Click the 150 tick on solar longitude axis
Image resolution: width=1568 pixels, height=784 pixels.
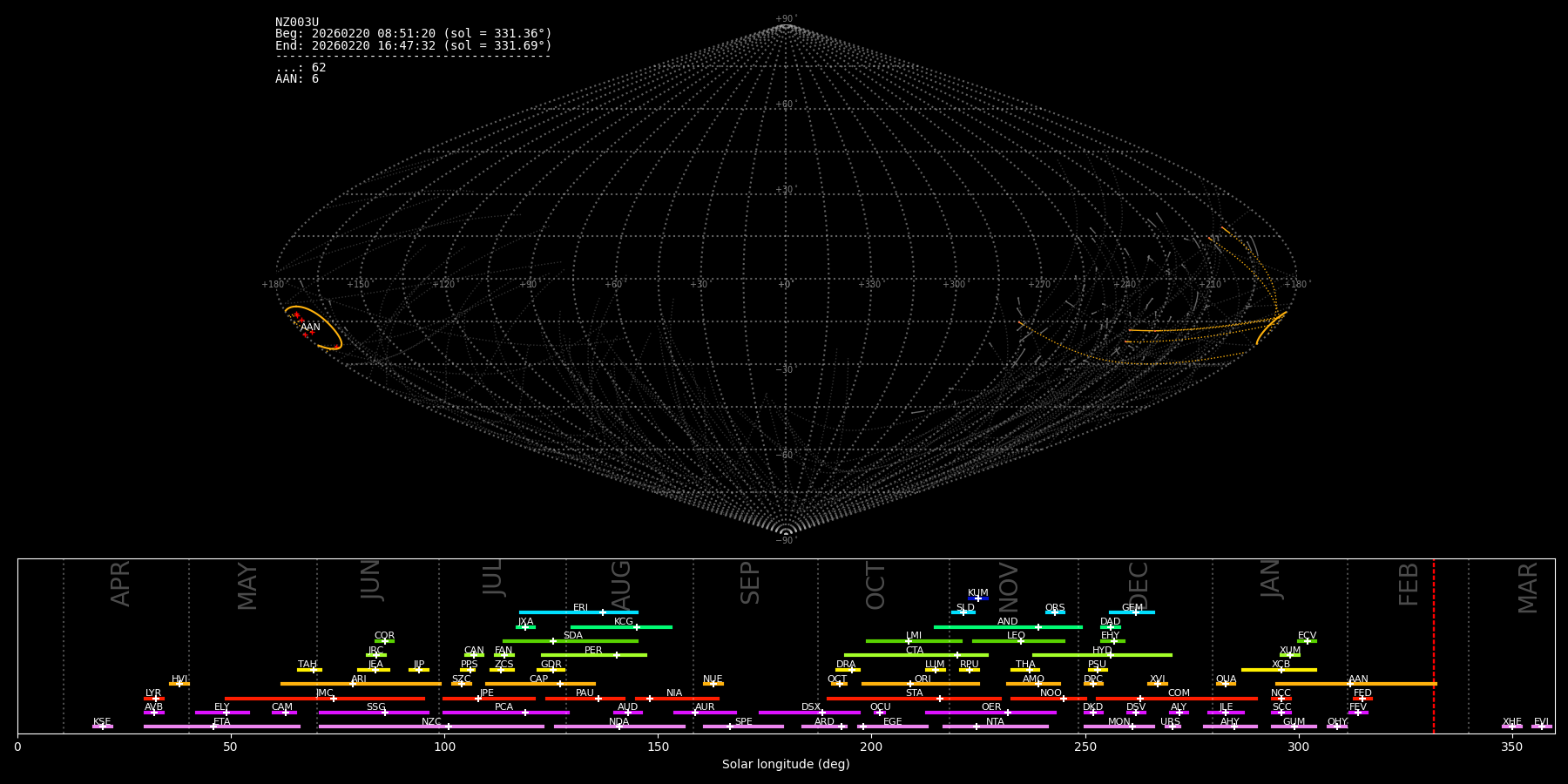658,747
